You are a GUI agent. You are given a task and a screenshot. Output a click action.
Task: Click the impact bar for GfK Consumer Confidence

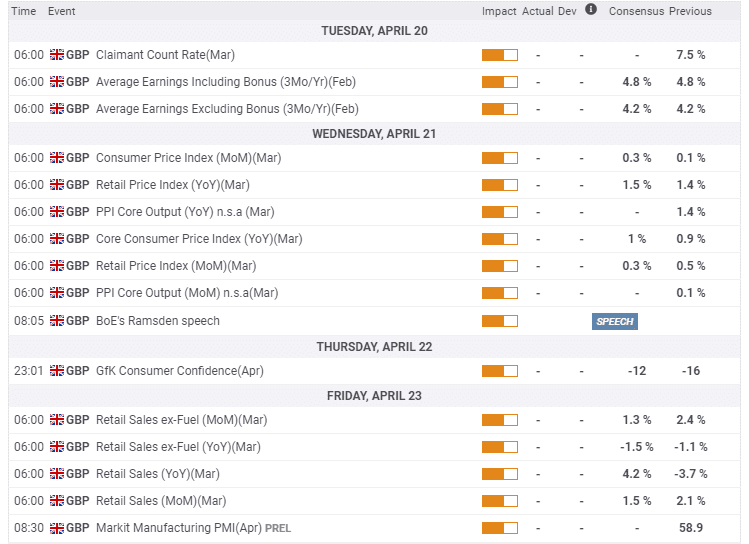pyautogui.click(x=500, y=371)
